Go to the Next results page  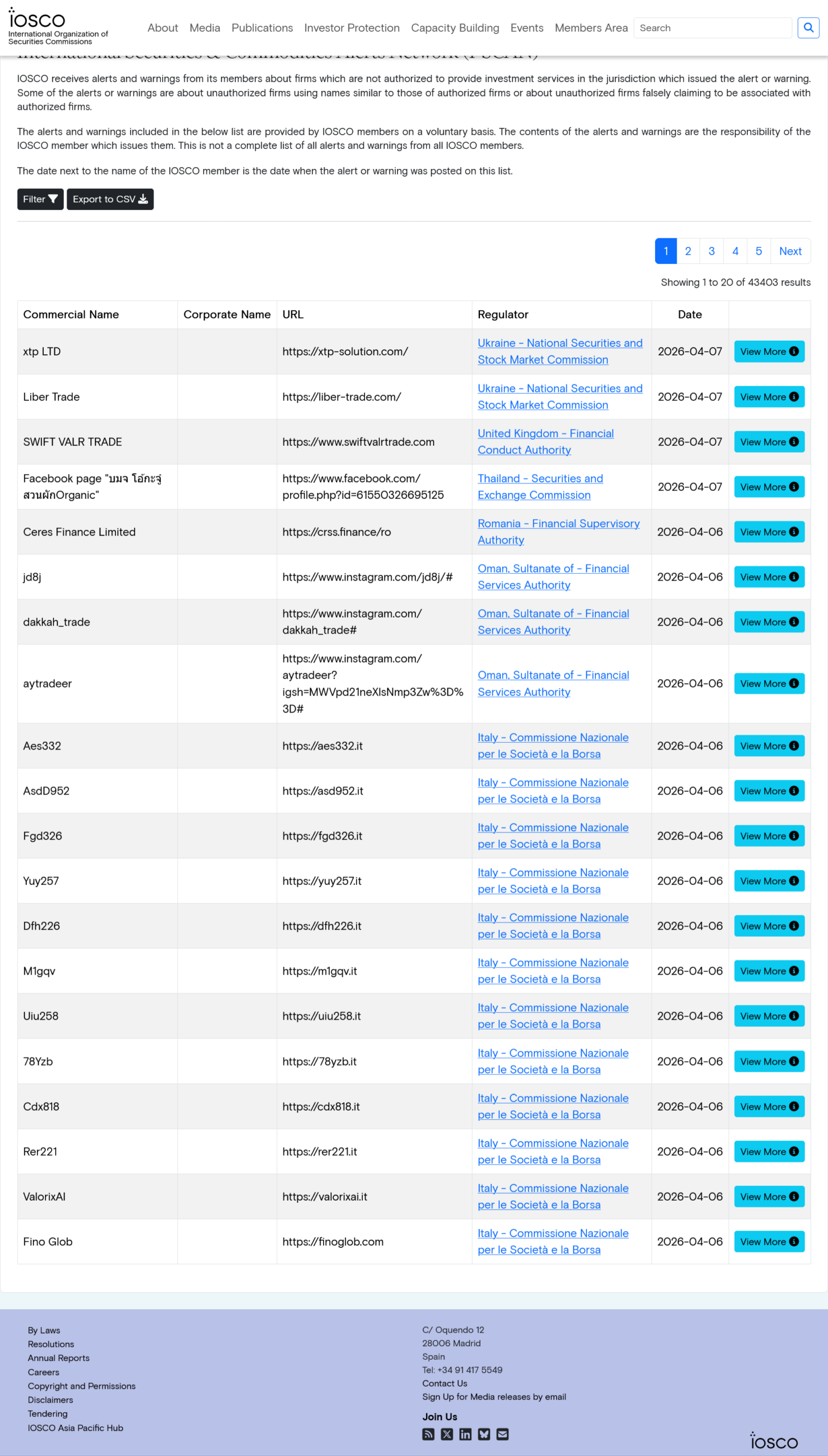(790, 251)
